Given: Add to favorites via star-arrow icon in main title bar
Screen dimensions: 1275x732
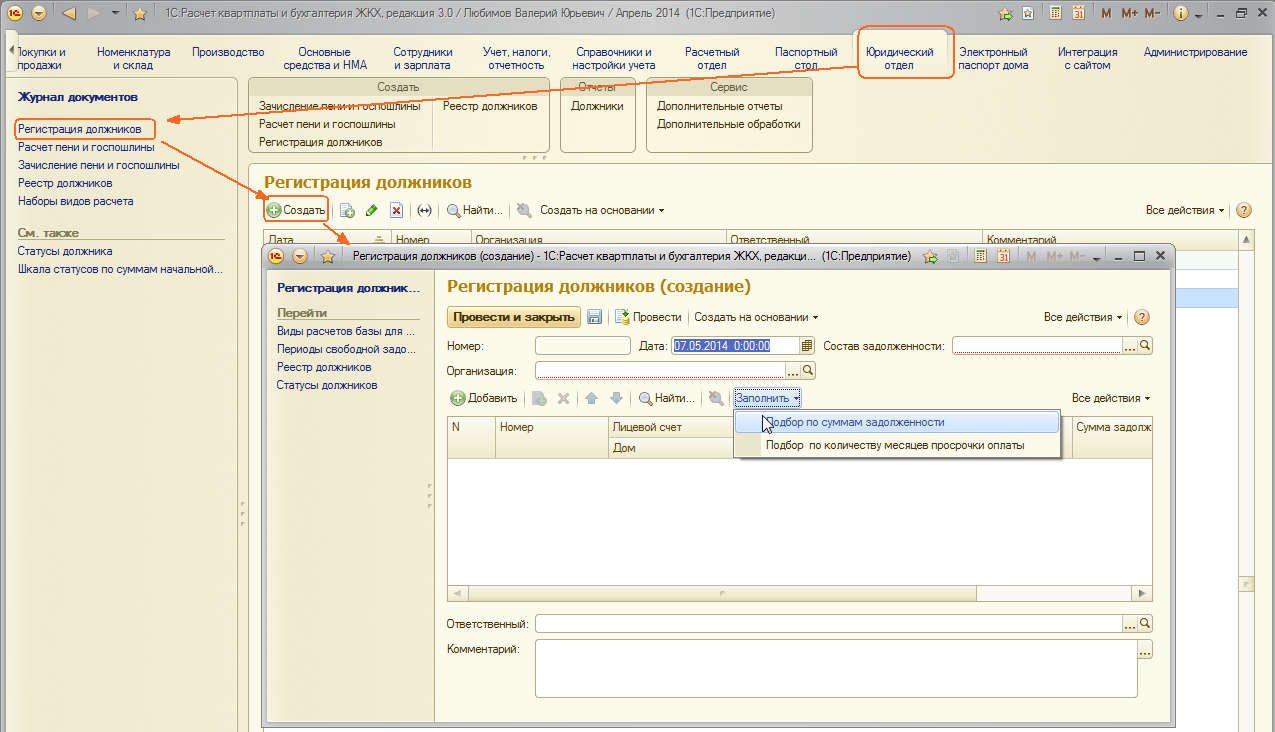Looking at the screenshot, I should [x=1006, y=14].
